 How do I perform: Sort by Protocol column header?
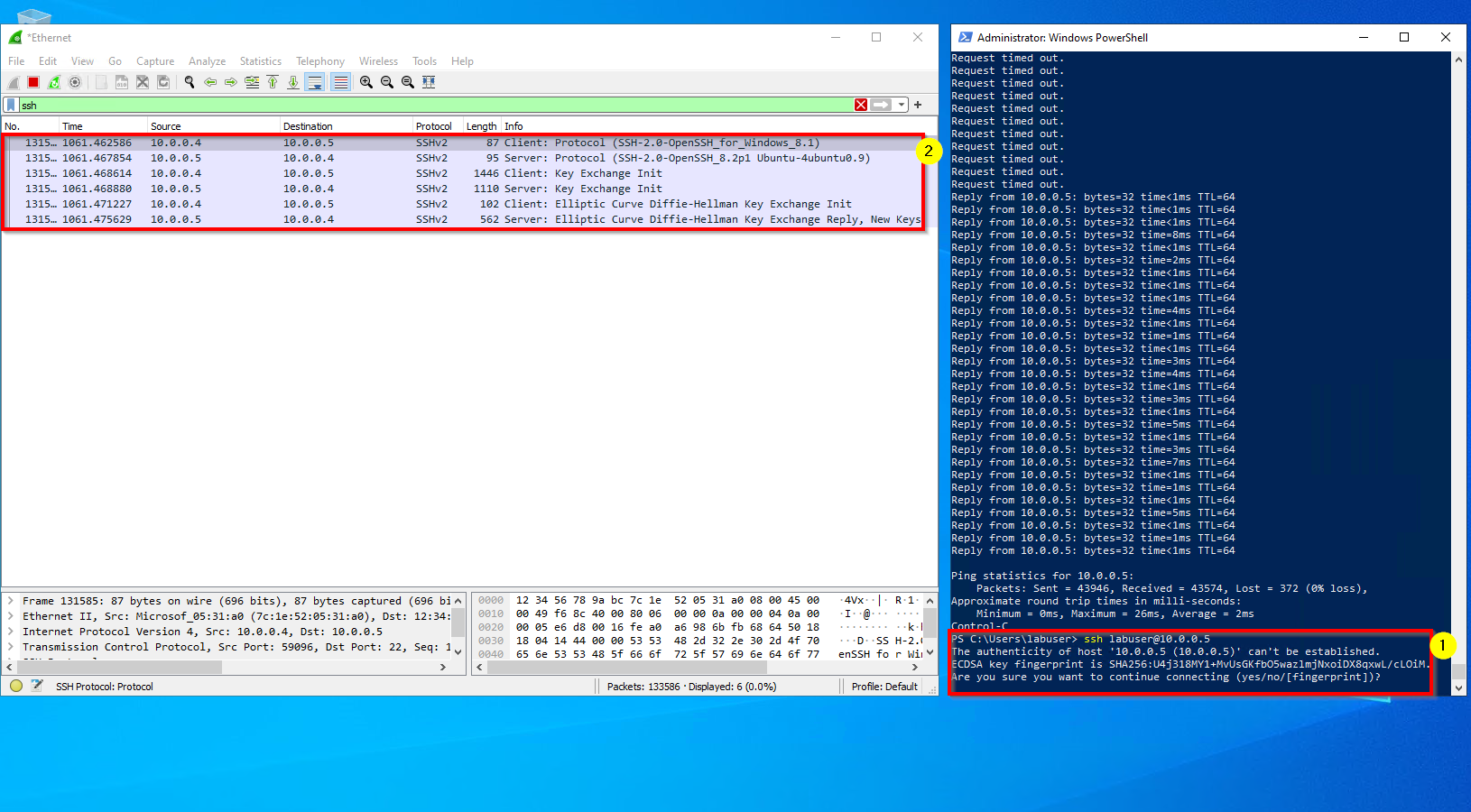pyautogui.click(x=438, y=126)
